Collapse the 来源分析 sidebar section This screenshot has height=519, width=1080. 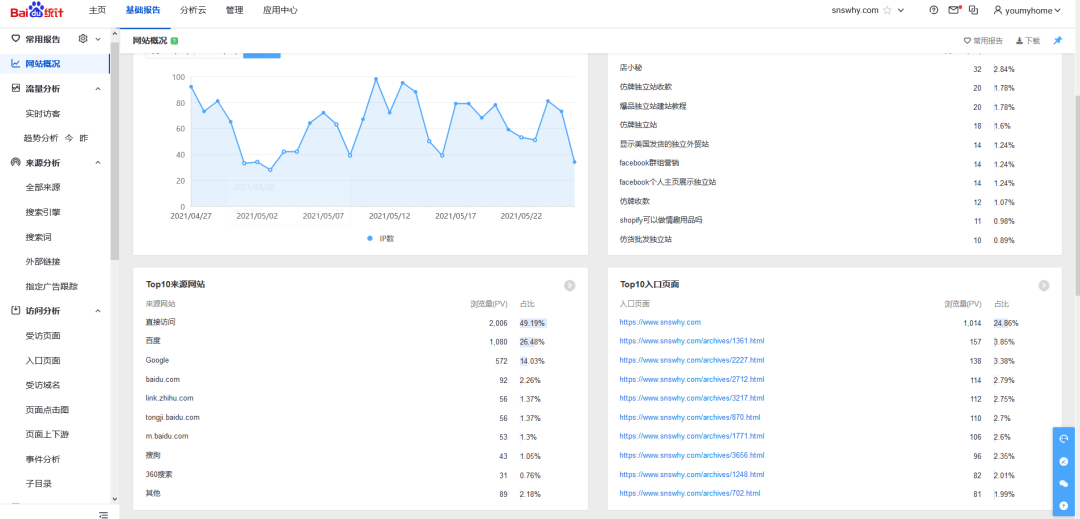[x=97, y=163]
